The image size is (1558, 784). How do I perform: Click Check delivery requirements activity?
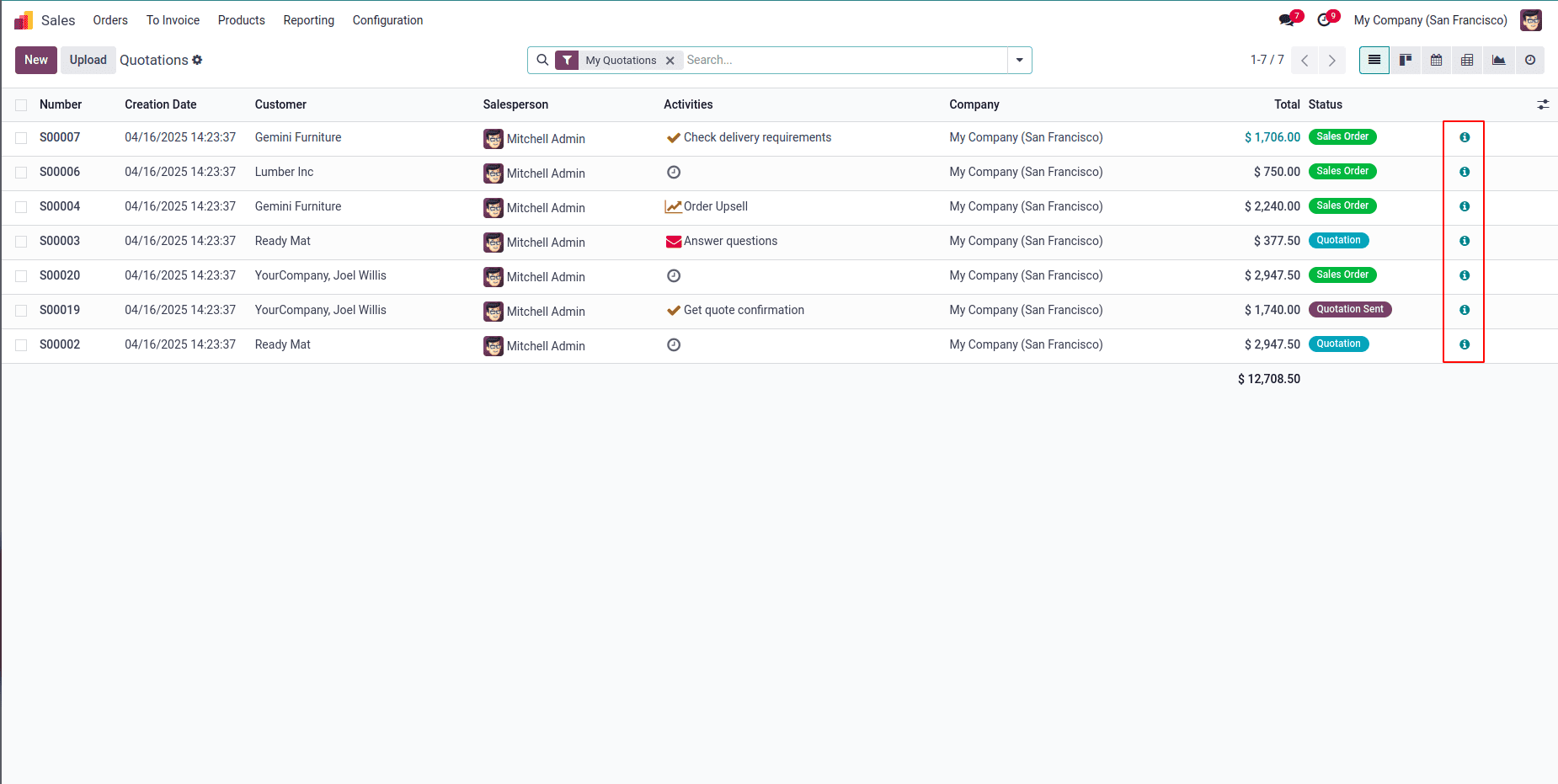tap(748, 137)
